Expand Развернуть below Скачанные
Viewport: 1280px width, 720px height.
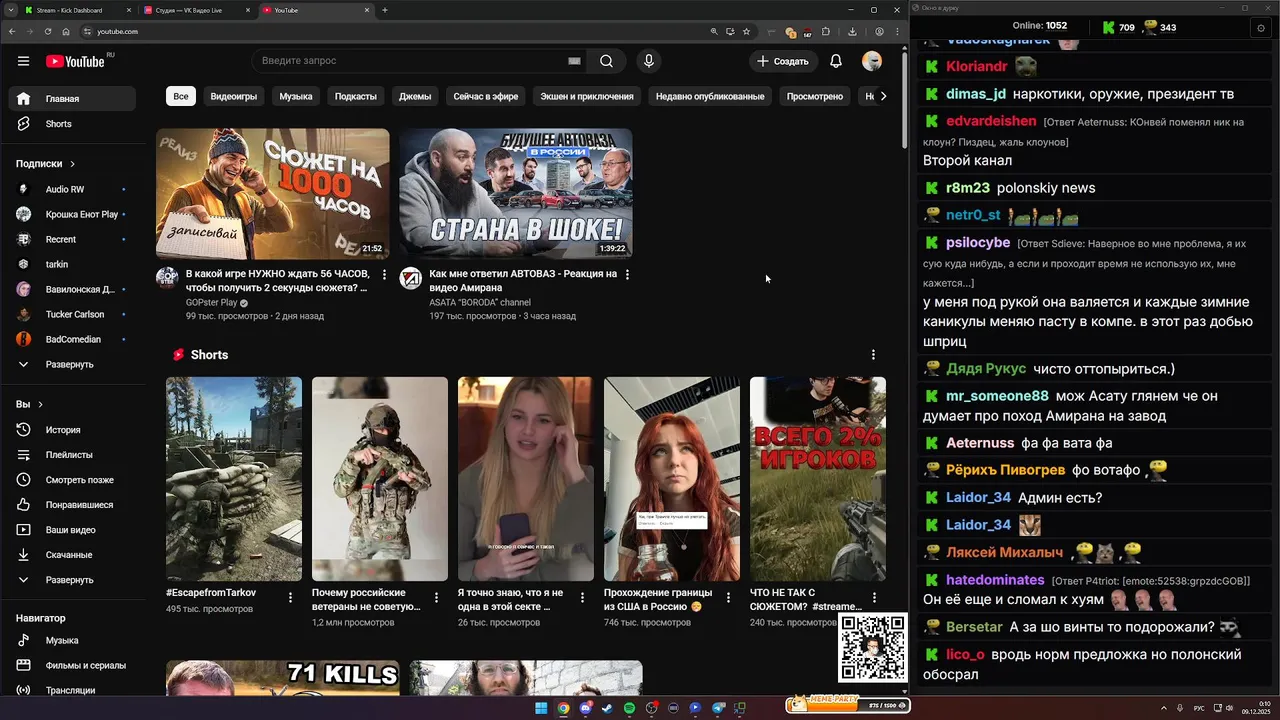coord(72,580)
